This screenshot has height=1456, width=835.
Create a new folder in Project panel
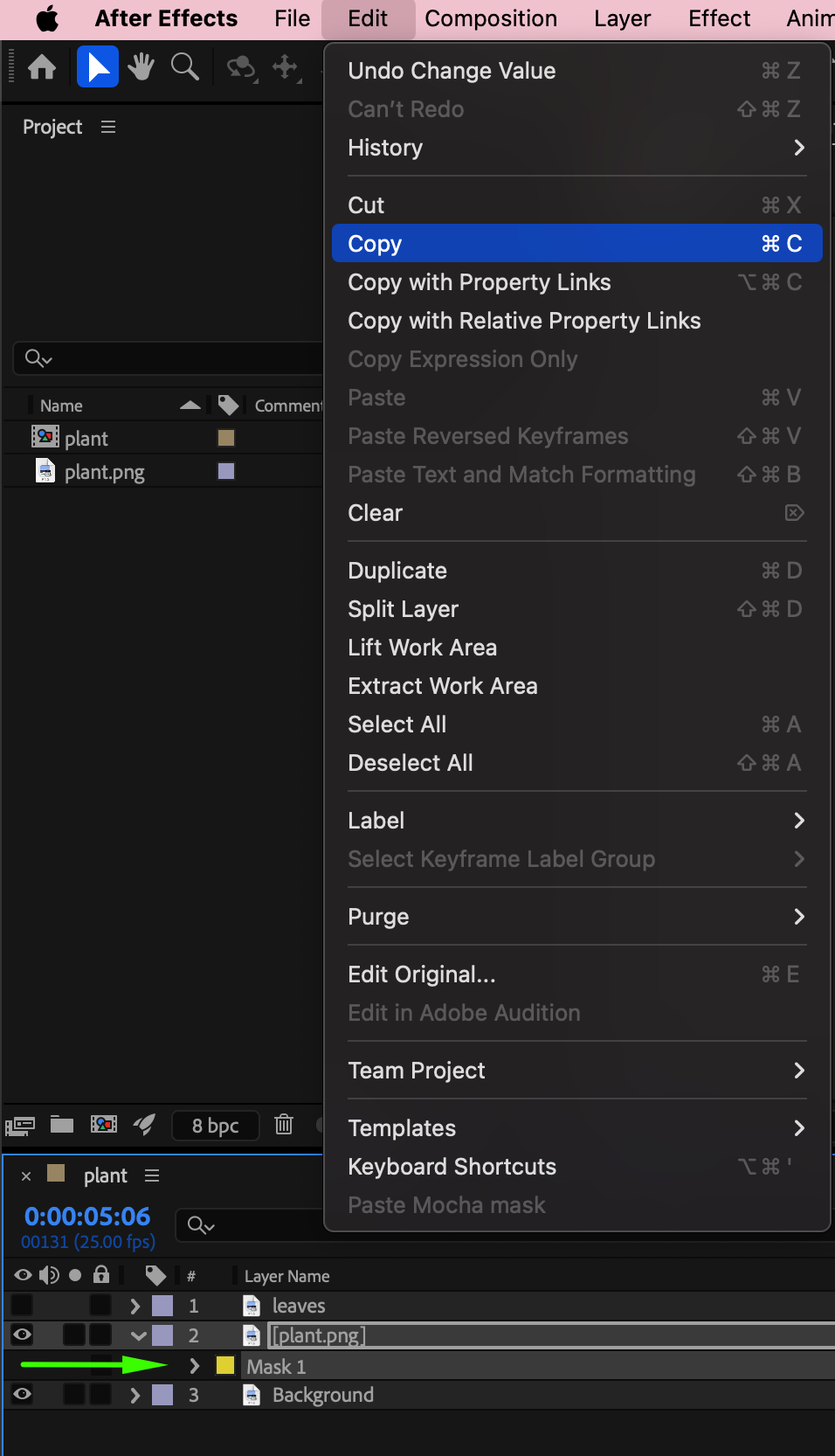(62, 1125)
